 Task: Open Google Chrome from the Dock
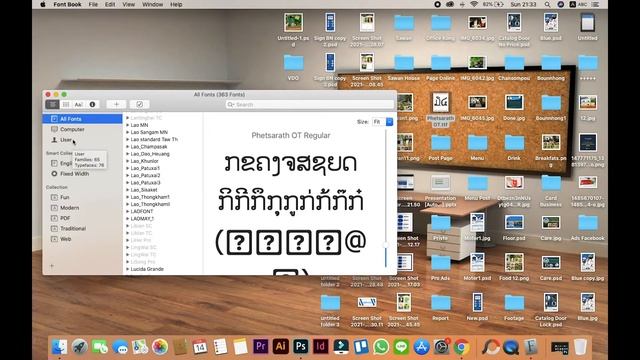tap(461, 347)
